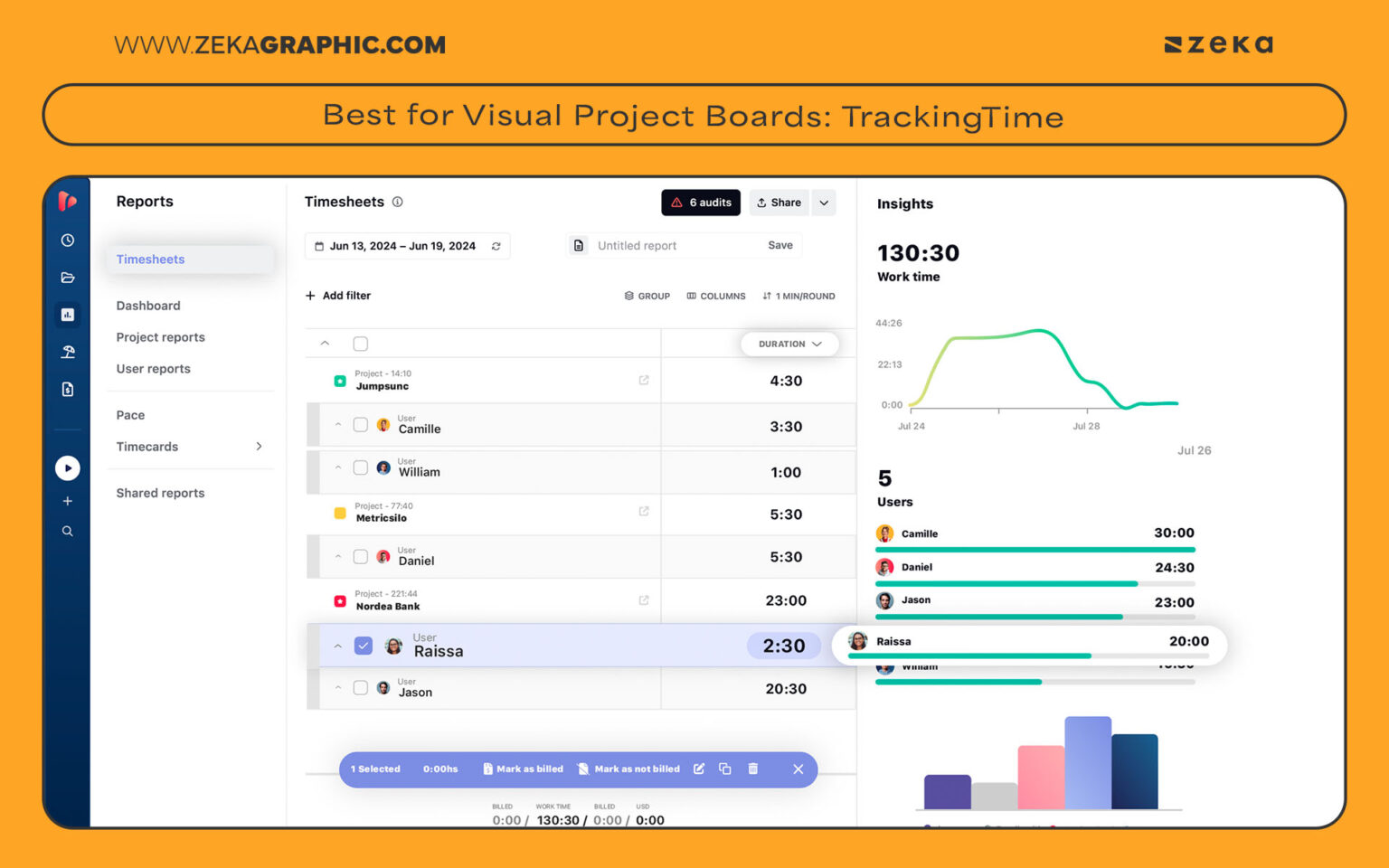Edit selected entry with the pencil icon
This screenshot has height=868, width=1389.
click(698, 769)
